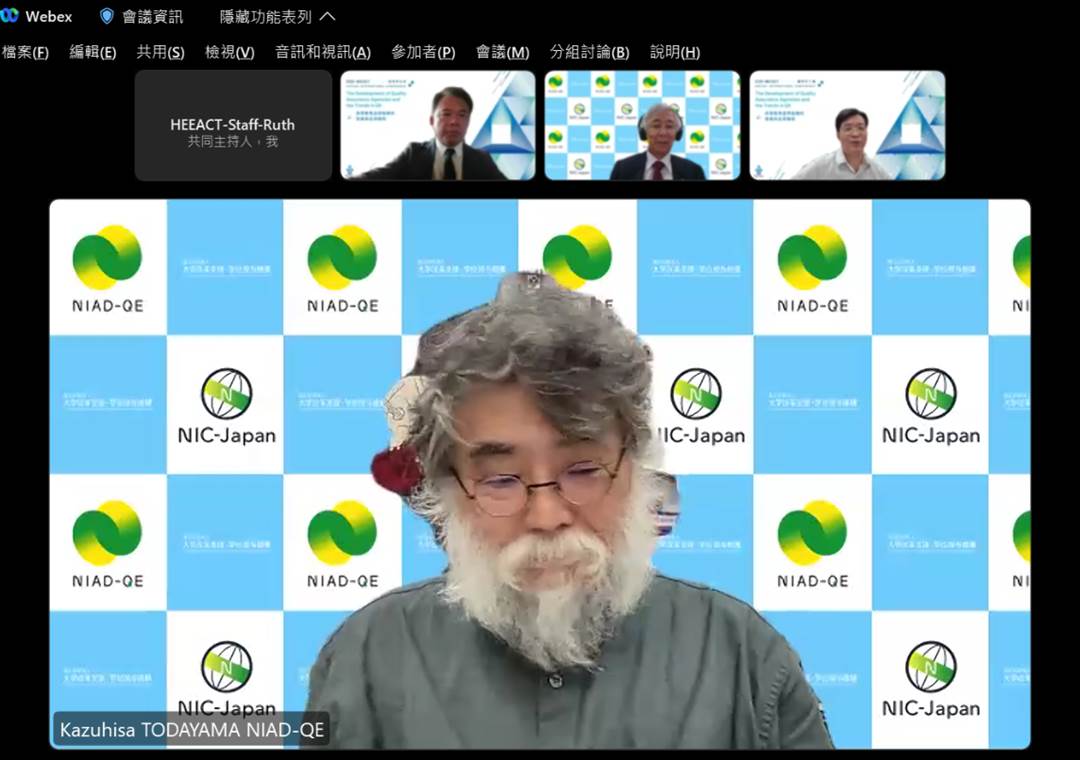Open the 音訊和視訊(A) menu
This screenshot has width=1080, height=760.
pyautogui.click(x=322, y=52)
